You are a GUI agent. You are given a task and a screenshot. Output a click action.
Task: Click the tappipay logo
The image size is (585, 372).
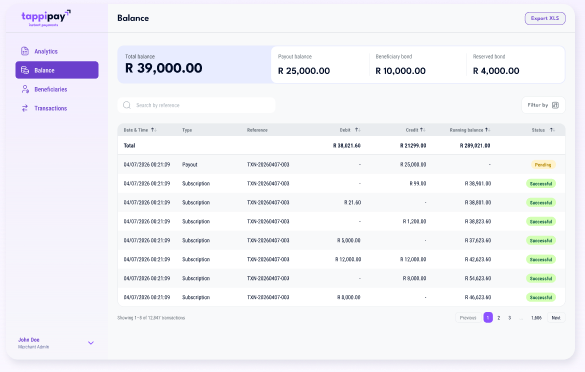coord(46,18)
